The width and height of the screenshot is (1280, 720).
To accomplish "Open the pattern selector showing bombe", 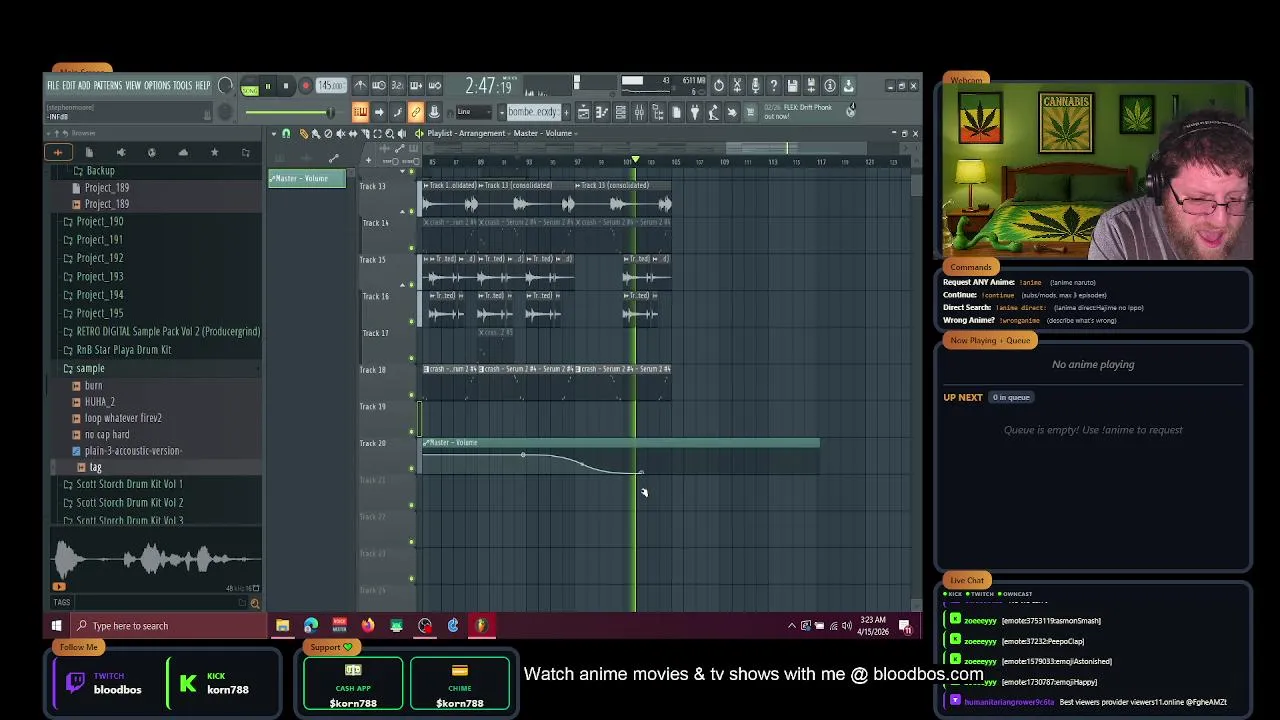I will [534, 112].
